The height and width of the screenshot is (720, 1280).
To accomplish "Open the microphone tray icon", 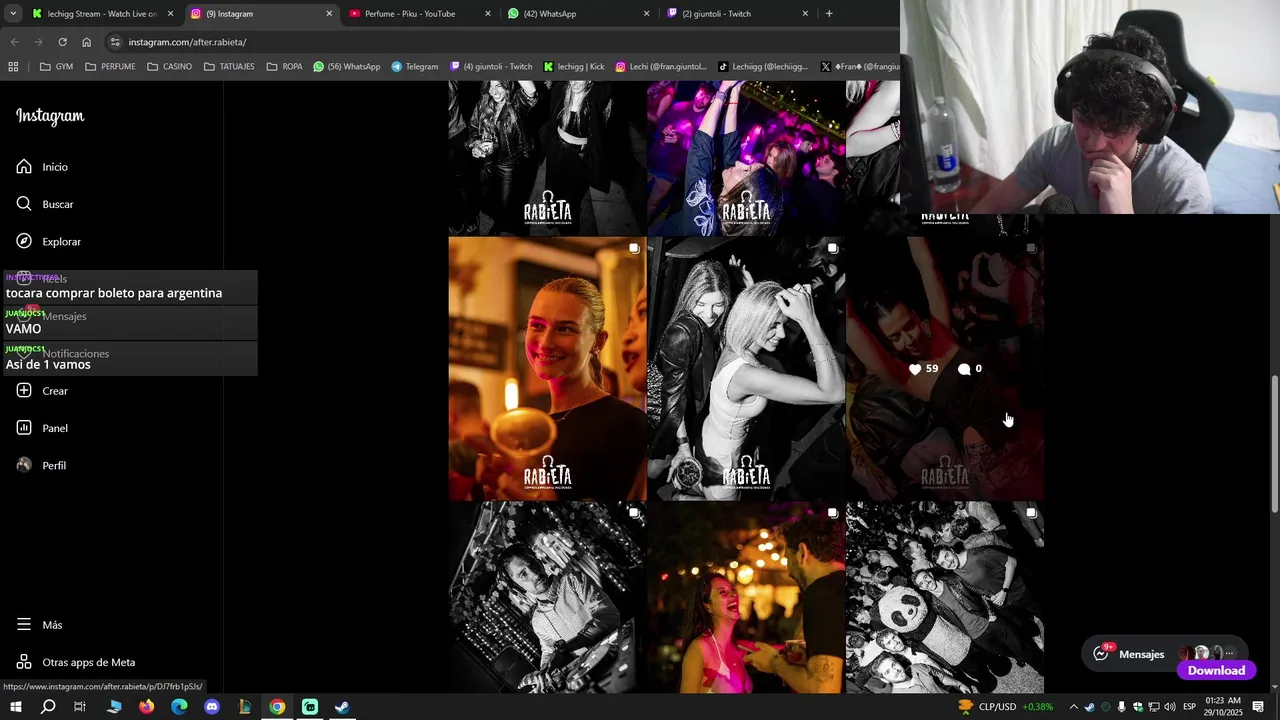I will (1121, 707).
